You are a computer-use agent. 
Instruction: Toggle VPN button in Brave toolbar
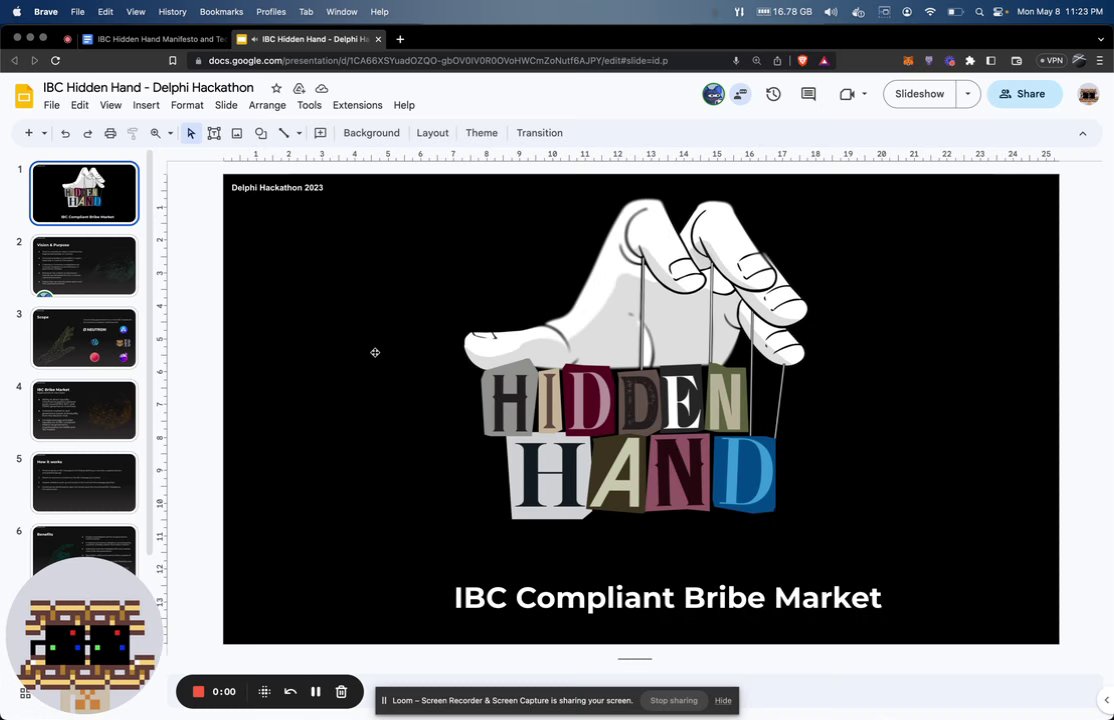pos(1051,60)
